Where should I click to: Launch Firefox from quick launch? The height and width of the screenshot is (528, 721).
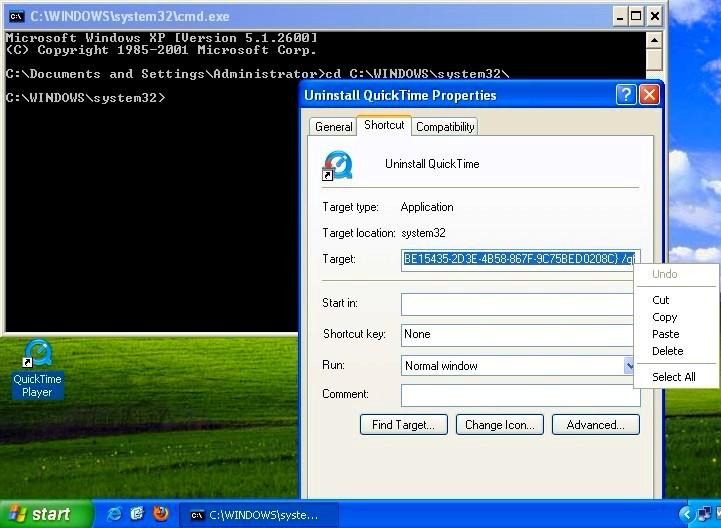click(x=160, y=513)
